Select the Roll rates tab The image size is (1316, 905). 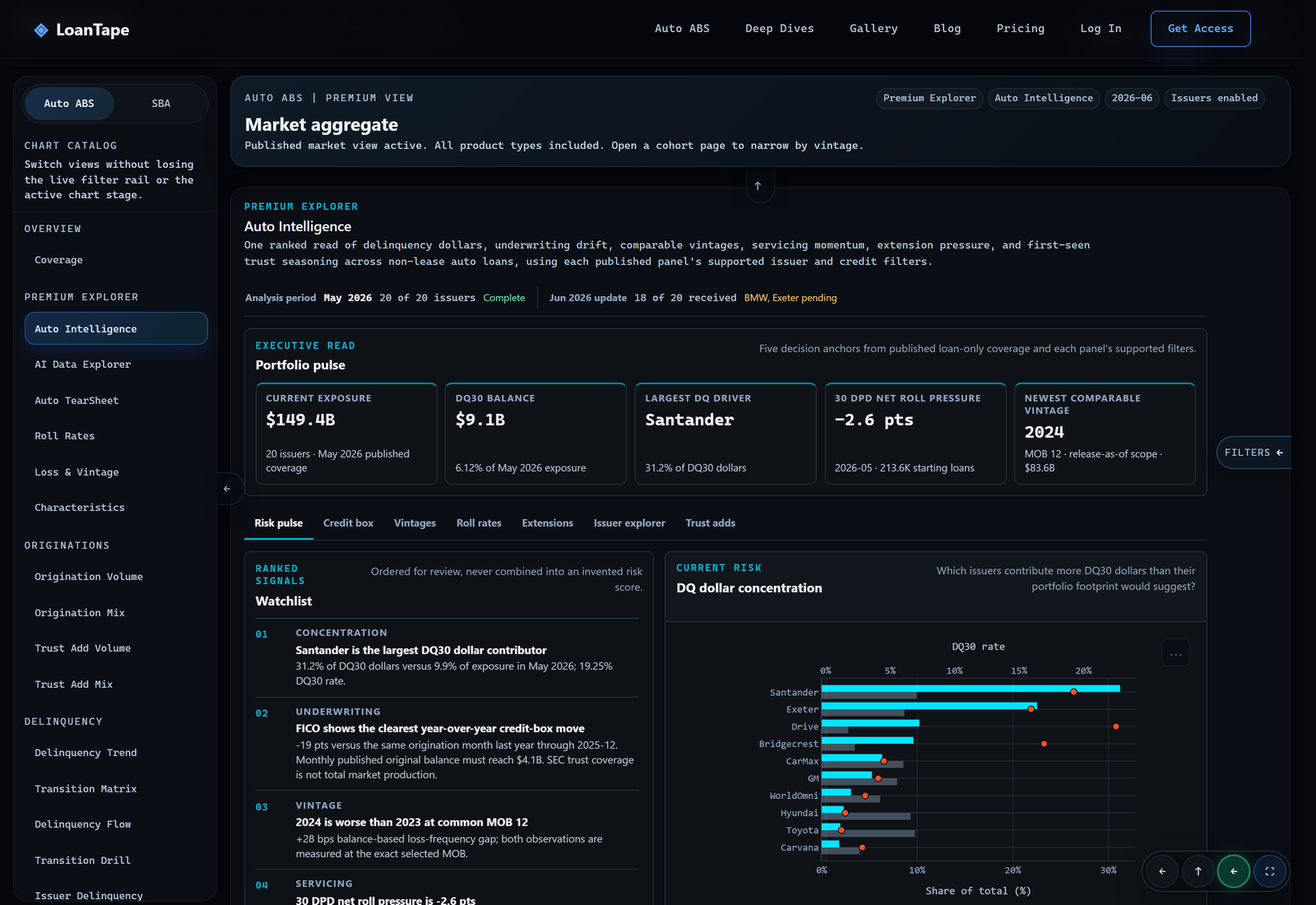(x=479, y=523)
